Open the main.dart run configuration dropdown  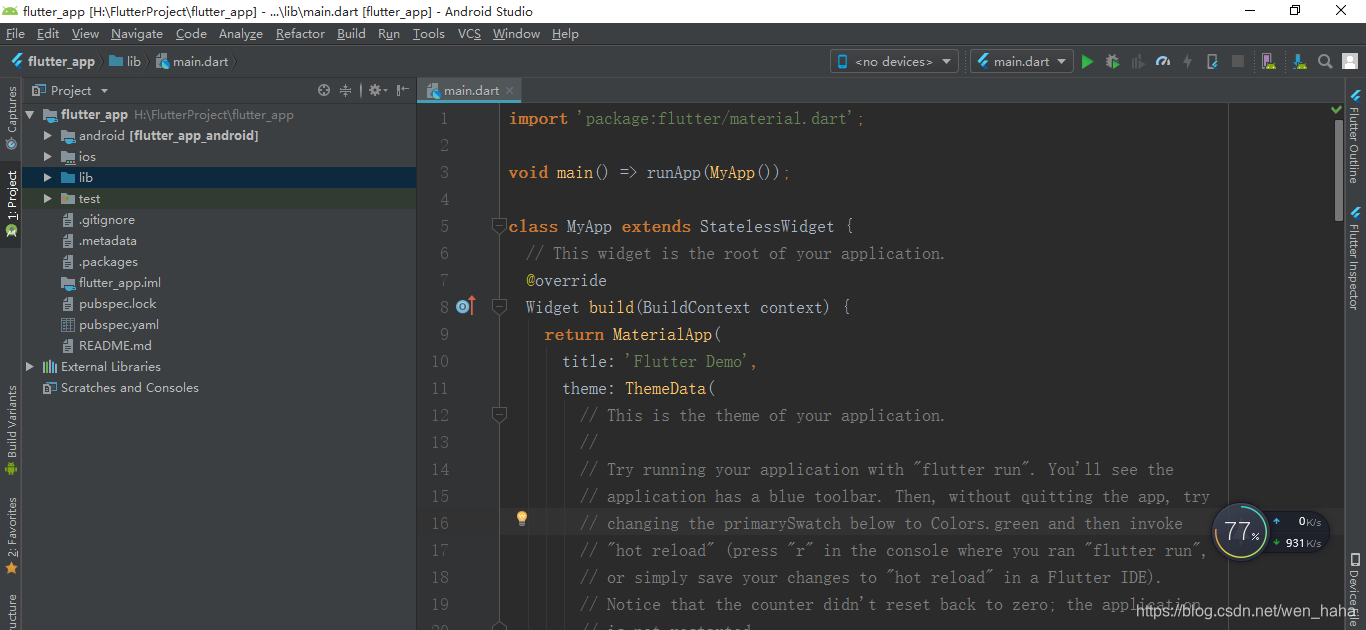1021,61
